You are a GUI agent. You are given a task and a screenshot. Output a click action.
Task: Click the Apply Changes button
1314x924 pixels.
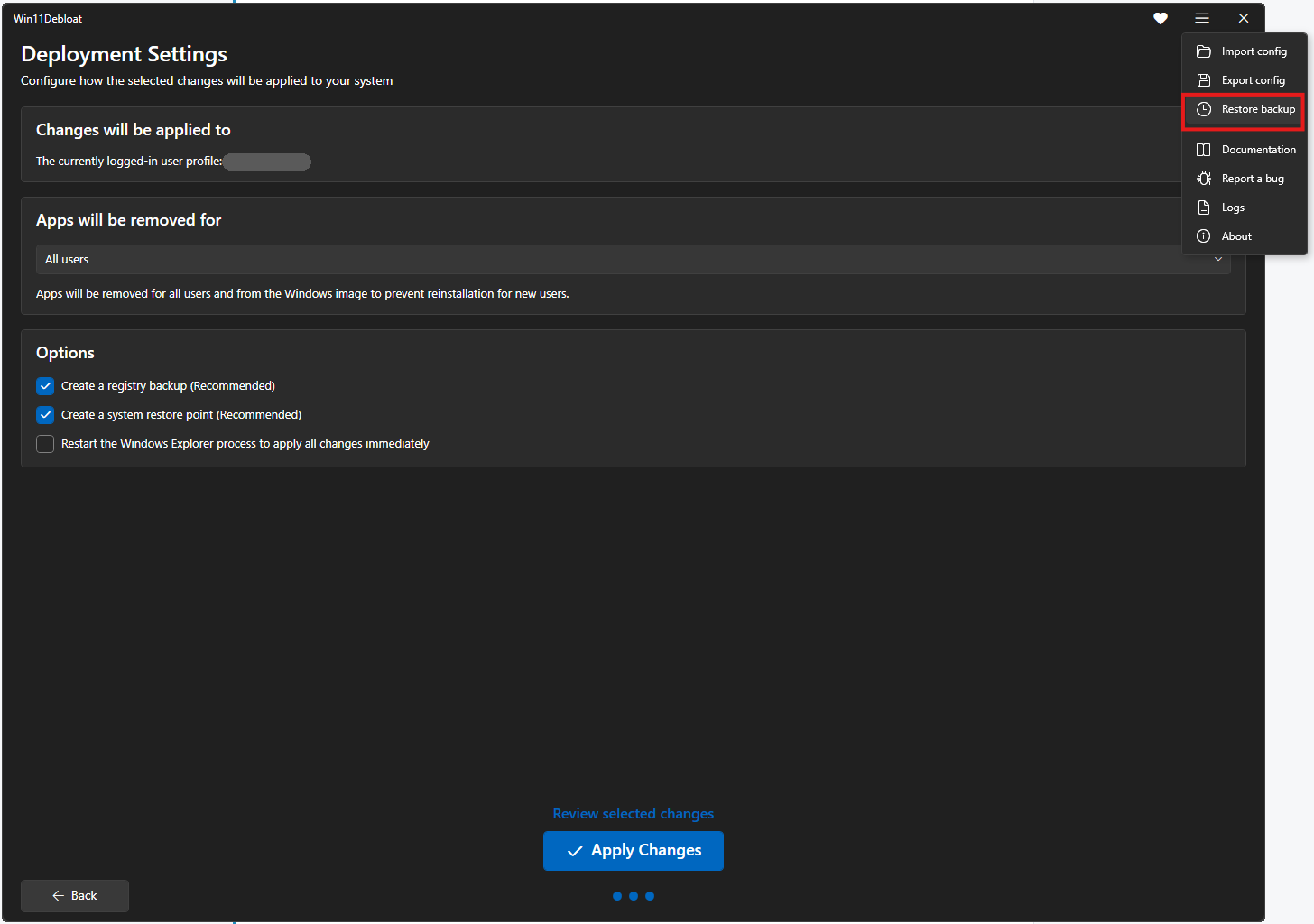pos(634,851)
